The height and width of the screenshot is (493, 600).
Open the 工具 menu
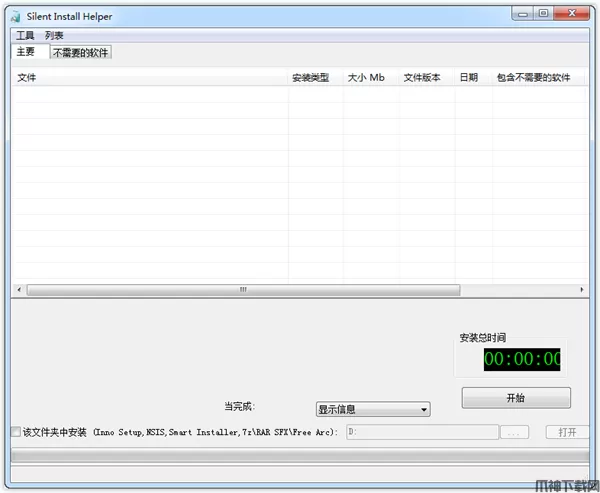(25, 36)
